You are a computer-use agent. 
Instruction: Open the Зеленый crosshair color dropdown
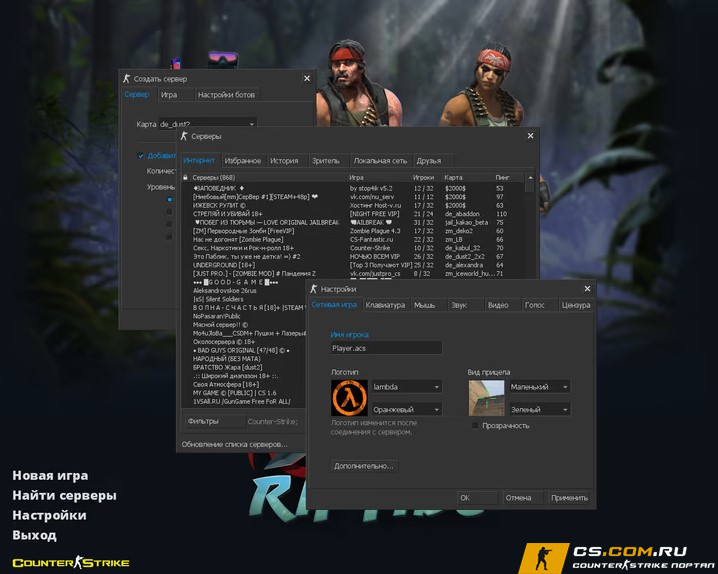coord(539,409)
